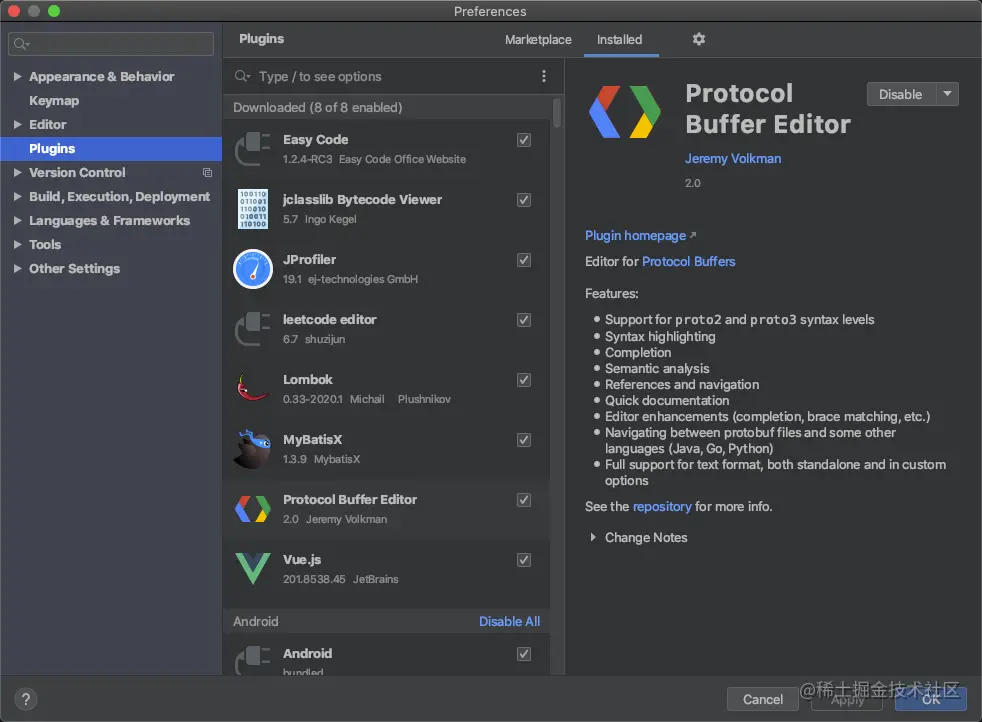Select the JProfiler plugin row title

point(309,259)
